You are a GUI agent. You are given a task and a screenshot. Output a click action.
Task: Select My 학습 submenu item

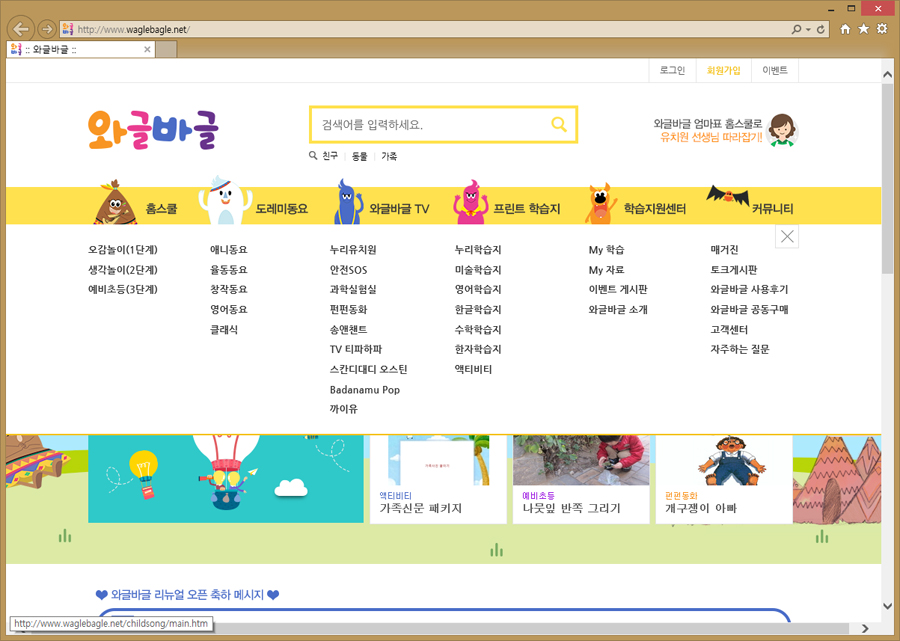tap(606, 250)
